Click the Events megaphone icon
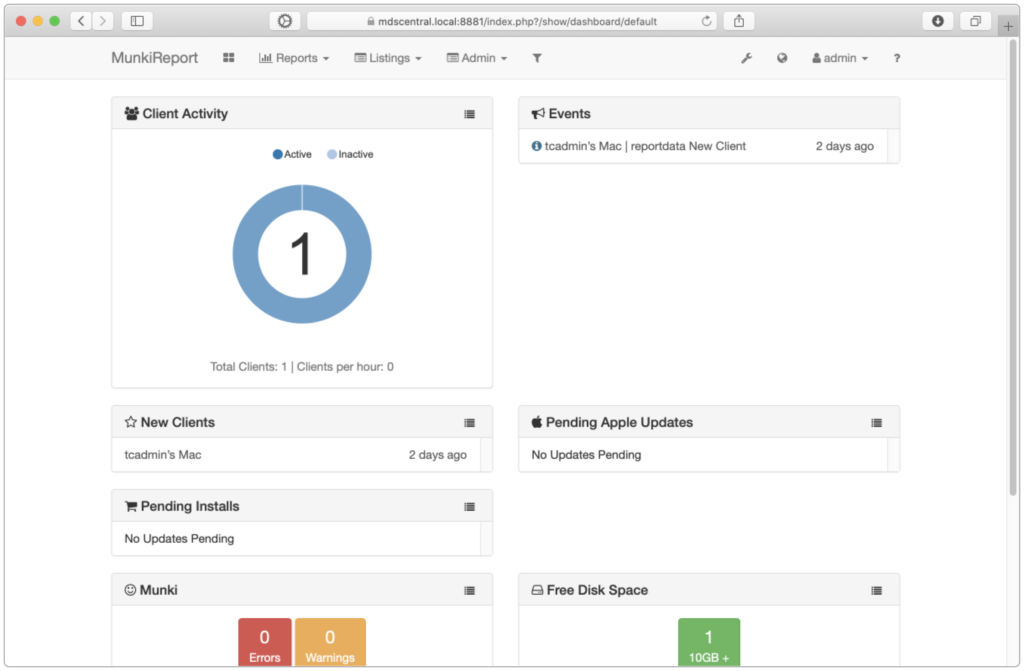 pyautogui.click(x=537, y=114)
